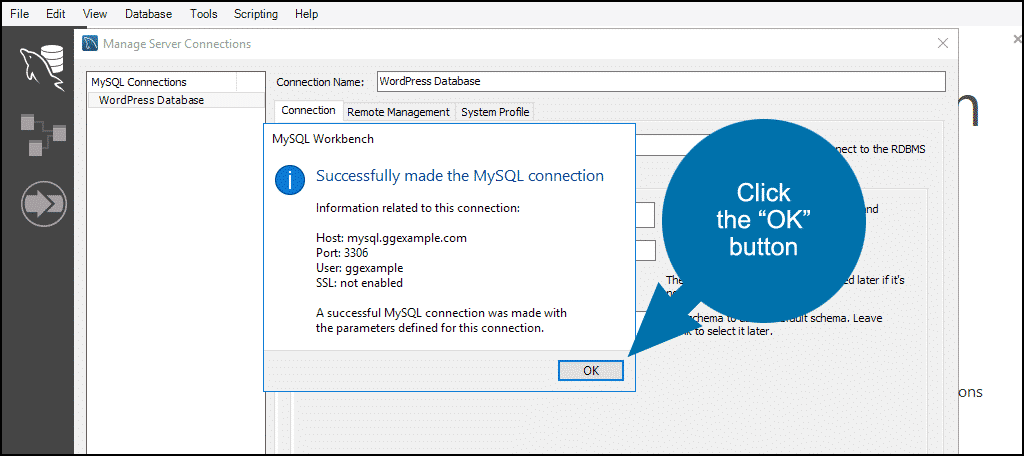1024x456 pixels.
Task: Click the 'Successfully made the MySQL connection' heading
Action: pyautogui.click(x=460, y=176)
